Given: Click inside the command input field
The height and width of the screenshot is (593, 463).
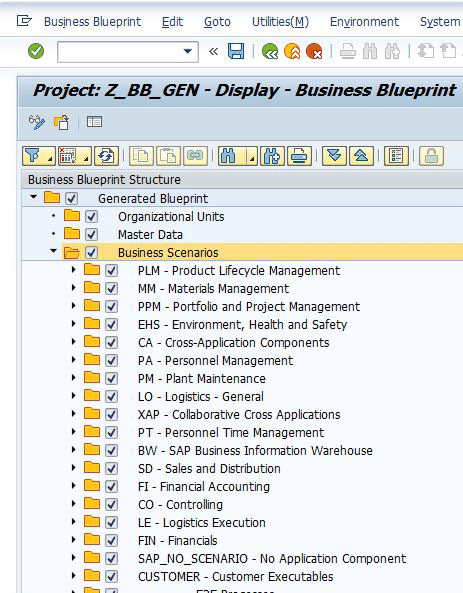Looking at the screenshot, I should tap(119, 52).
